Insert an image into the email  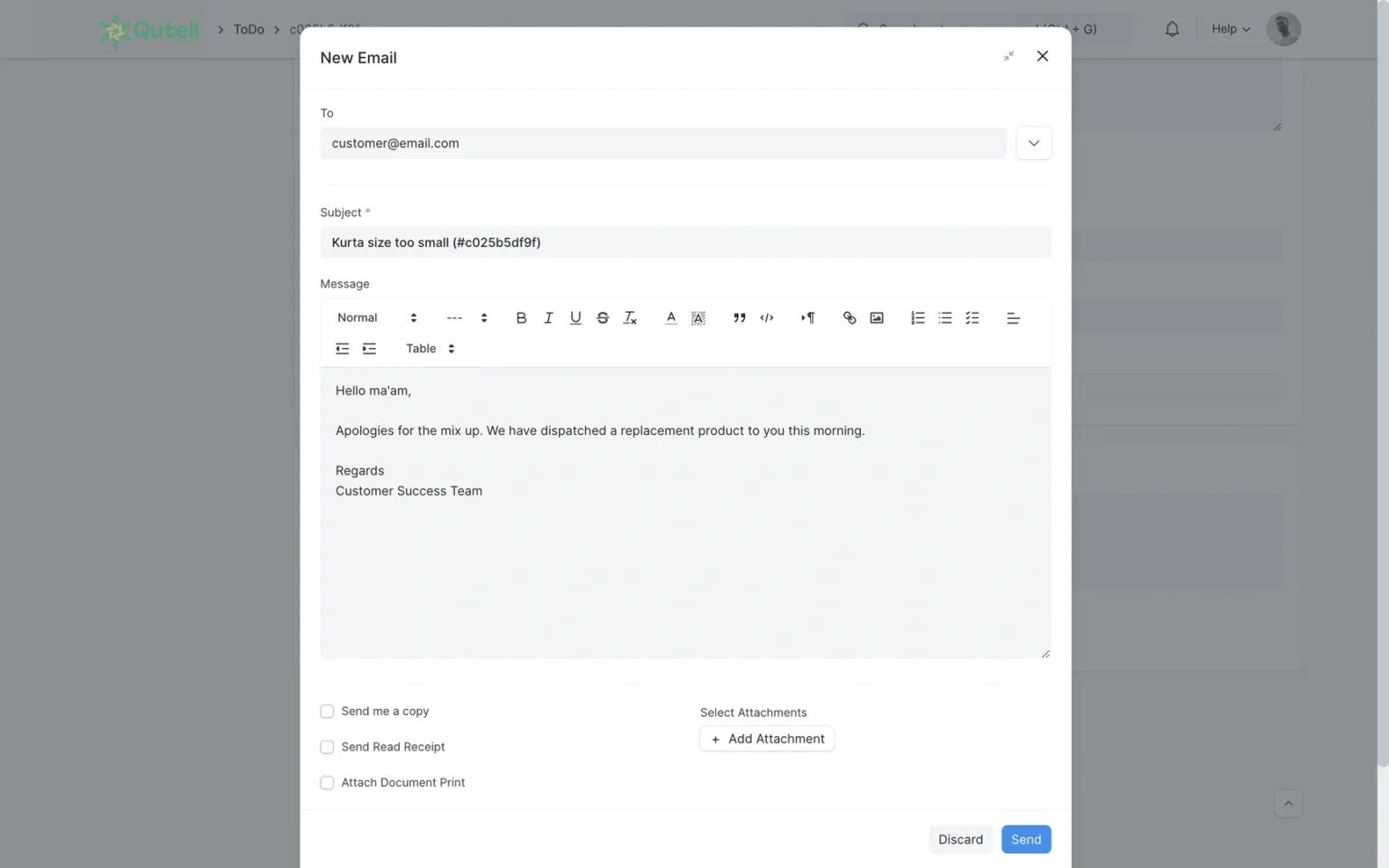coord(876,317)
